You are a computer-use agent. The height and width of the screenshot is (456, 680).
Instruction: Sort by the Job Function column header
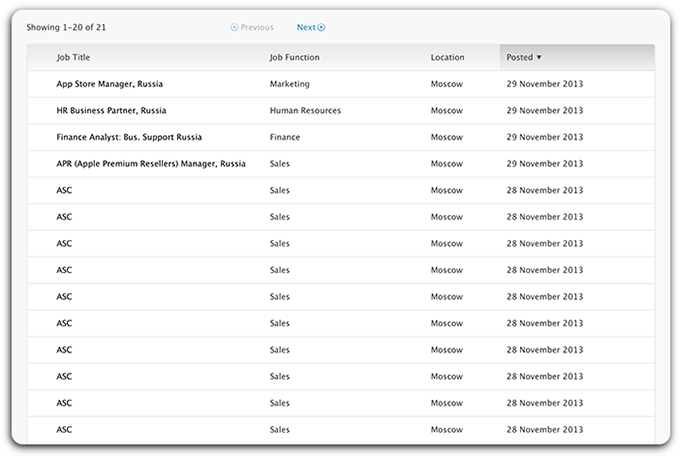[295, 58]
